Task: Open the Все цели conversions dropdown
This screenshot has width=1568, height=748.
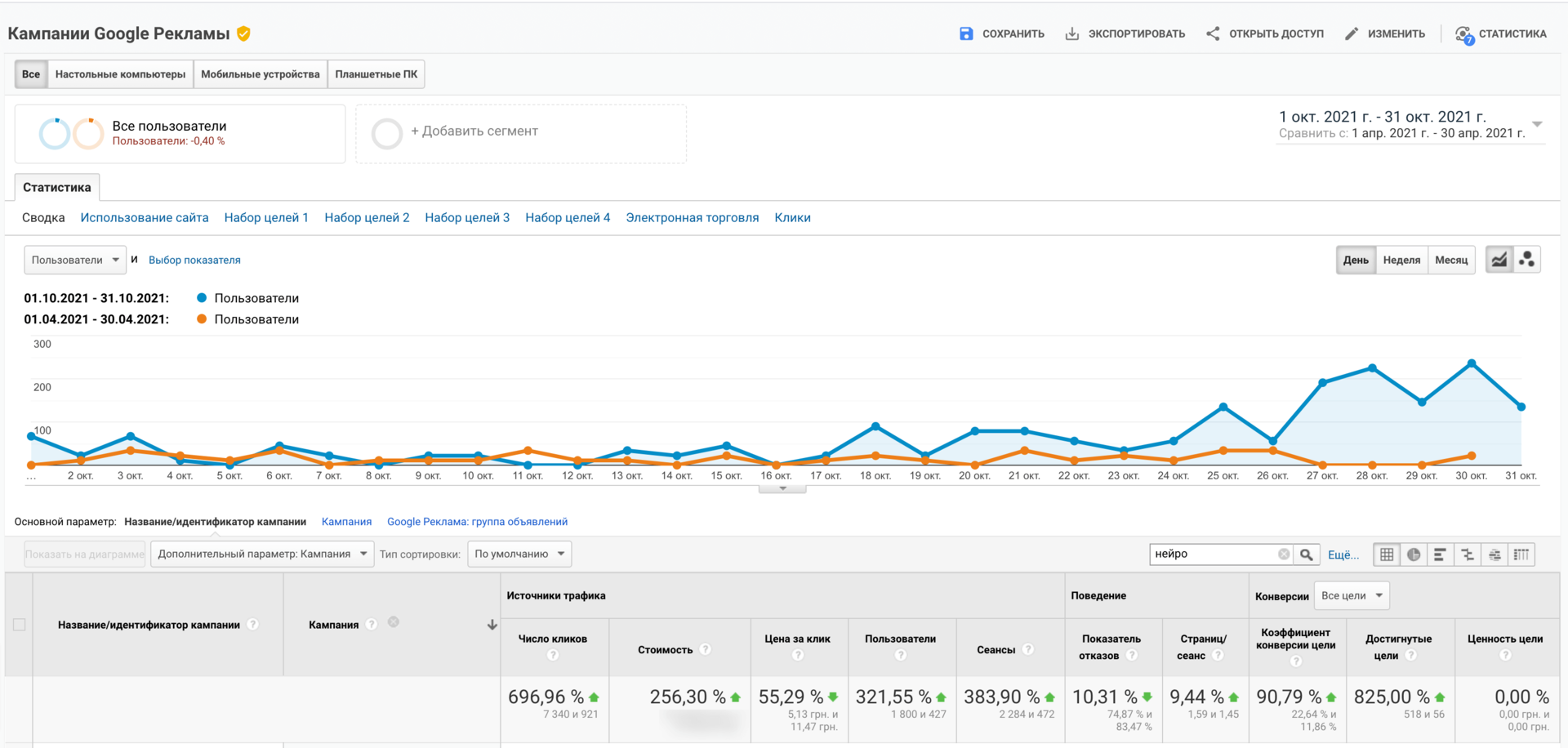Action: point(1352,595)
